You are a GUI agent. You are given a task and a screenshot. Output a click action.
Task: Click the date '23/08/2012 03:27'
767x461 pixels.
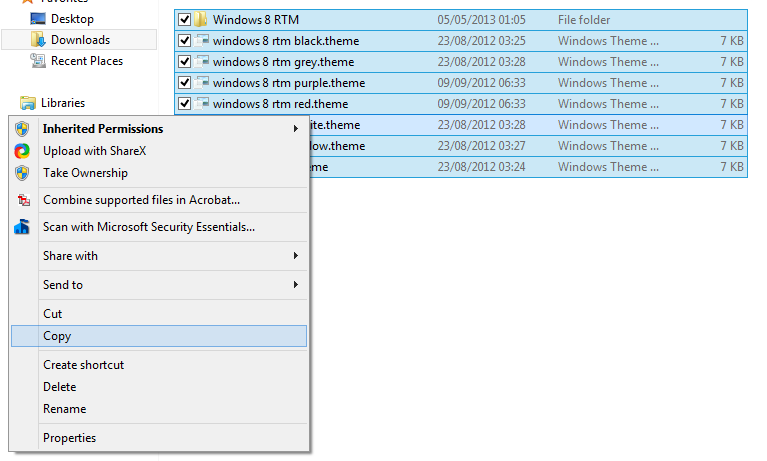pyautogui.click(x=481, y=146)
